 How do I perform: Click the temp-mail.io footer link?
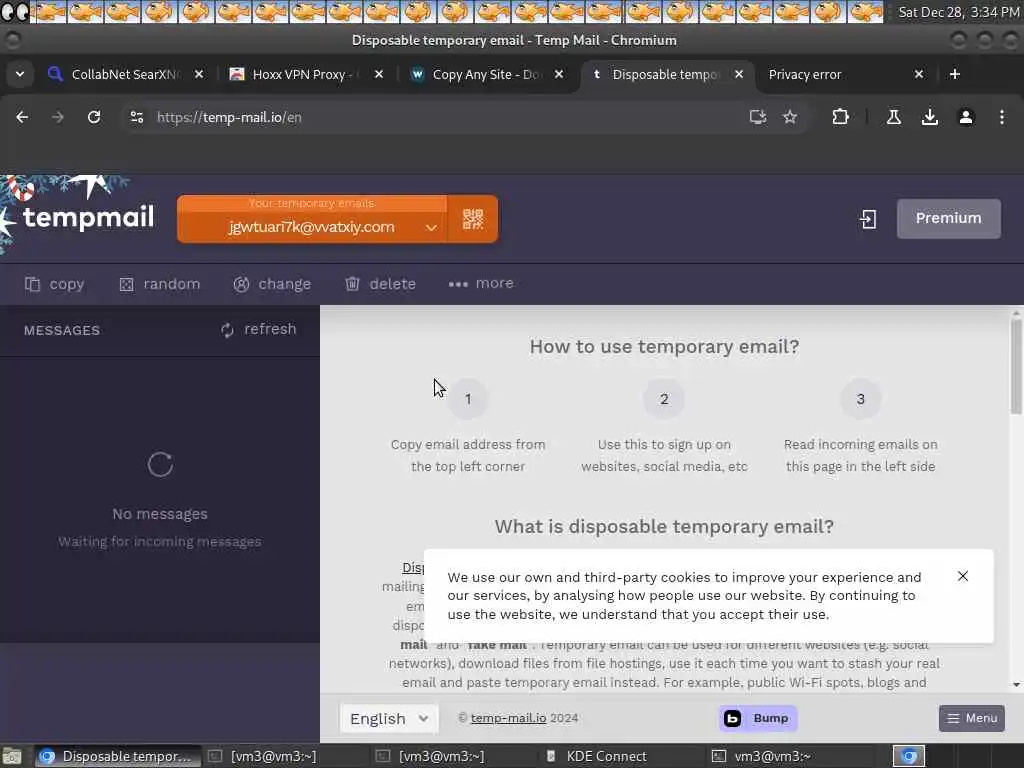(x=508, y=718)
